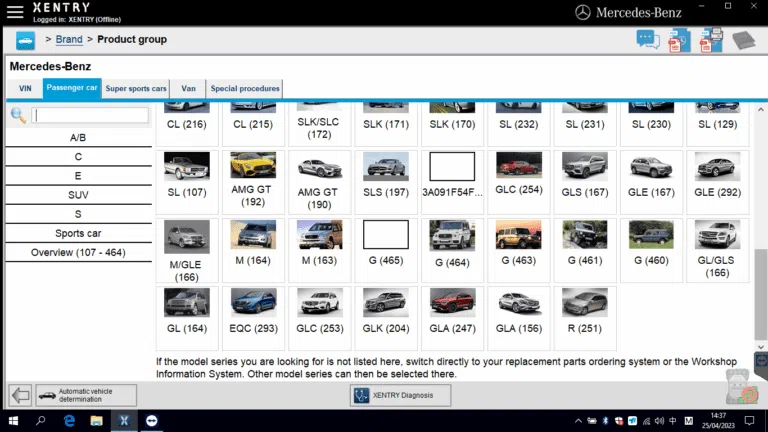Select the R (251) model
The image size is (768, 432).
[x=585, y=318]
